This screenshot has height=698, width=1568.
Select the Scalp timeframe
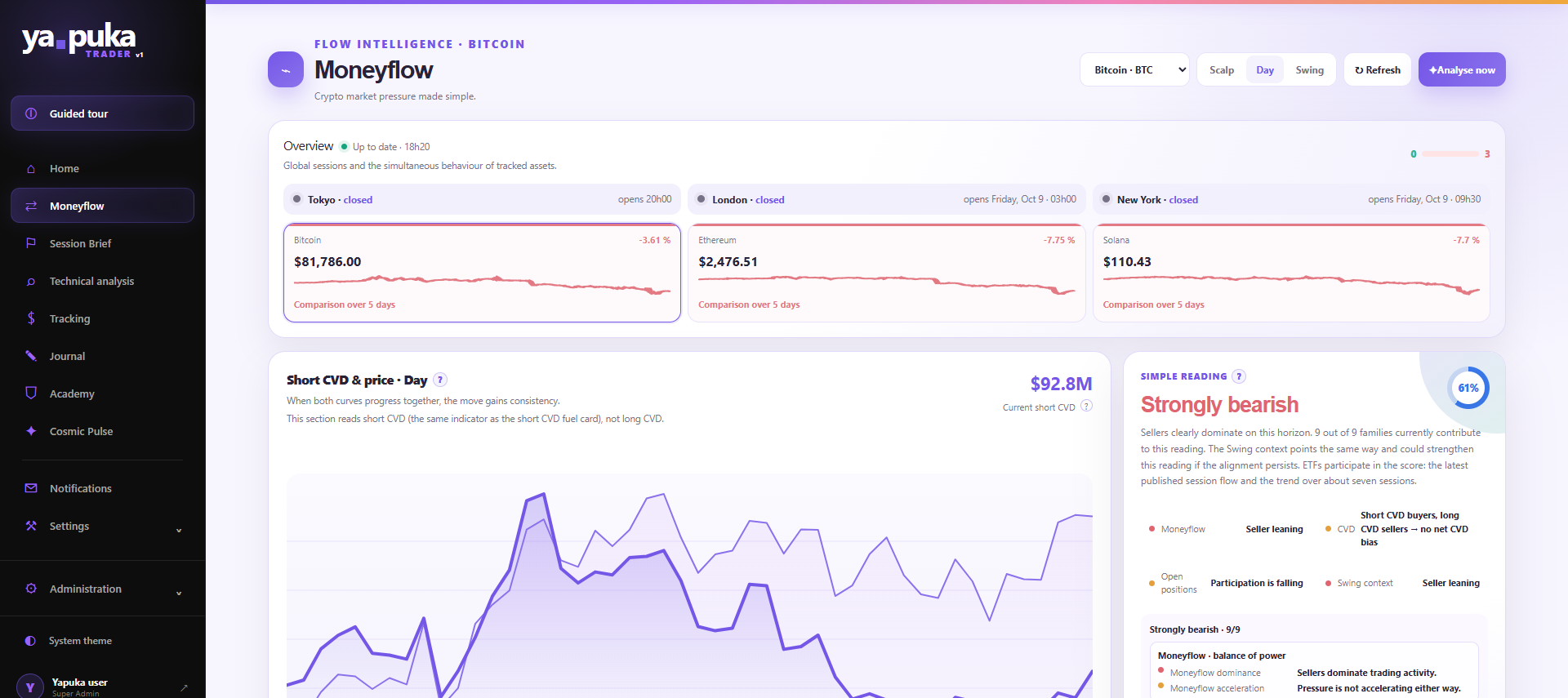click(x=1222, y=70)
